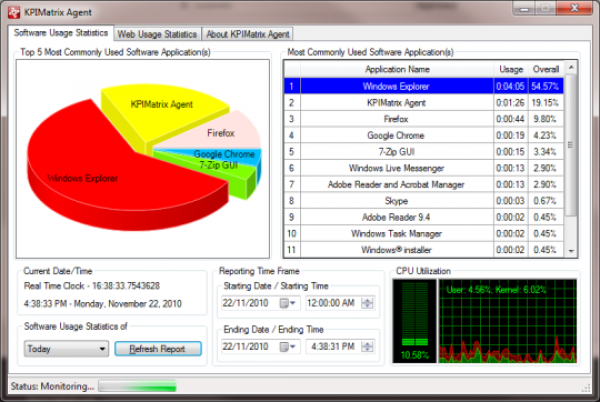
Task: Click the 54.57% overall cell
Action: point(546,86)
